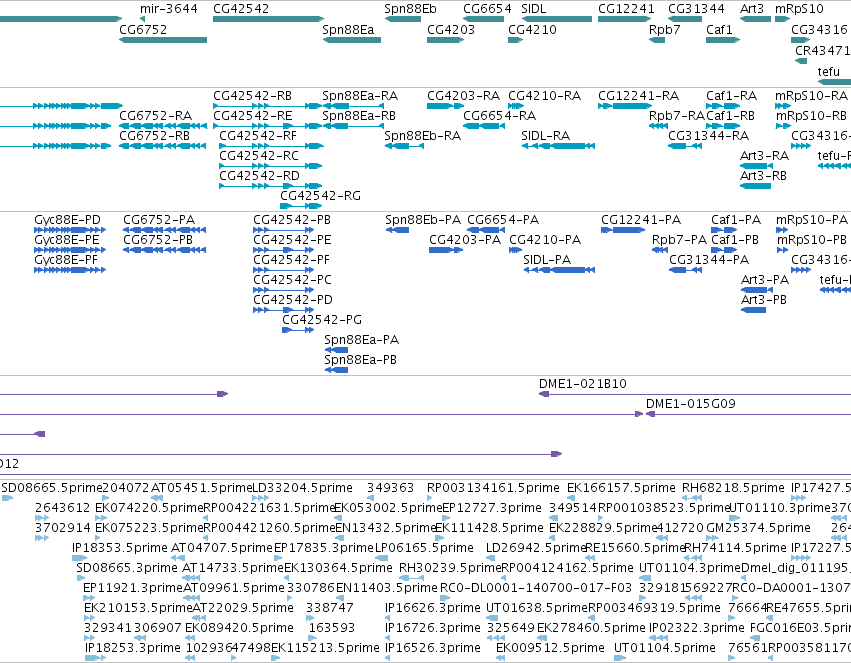Image resolution: width=851 pixels, height=663 pixels.
Task: Open protein Art3-PA label
Action: click(x=765, y=280)
